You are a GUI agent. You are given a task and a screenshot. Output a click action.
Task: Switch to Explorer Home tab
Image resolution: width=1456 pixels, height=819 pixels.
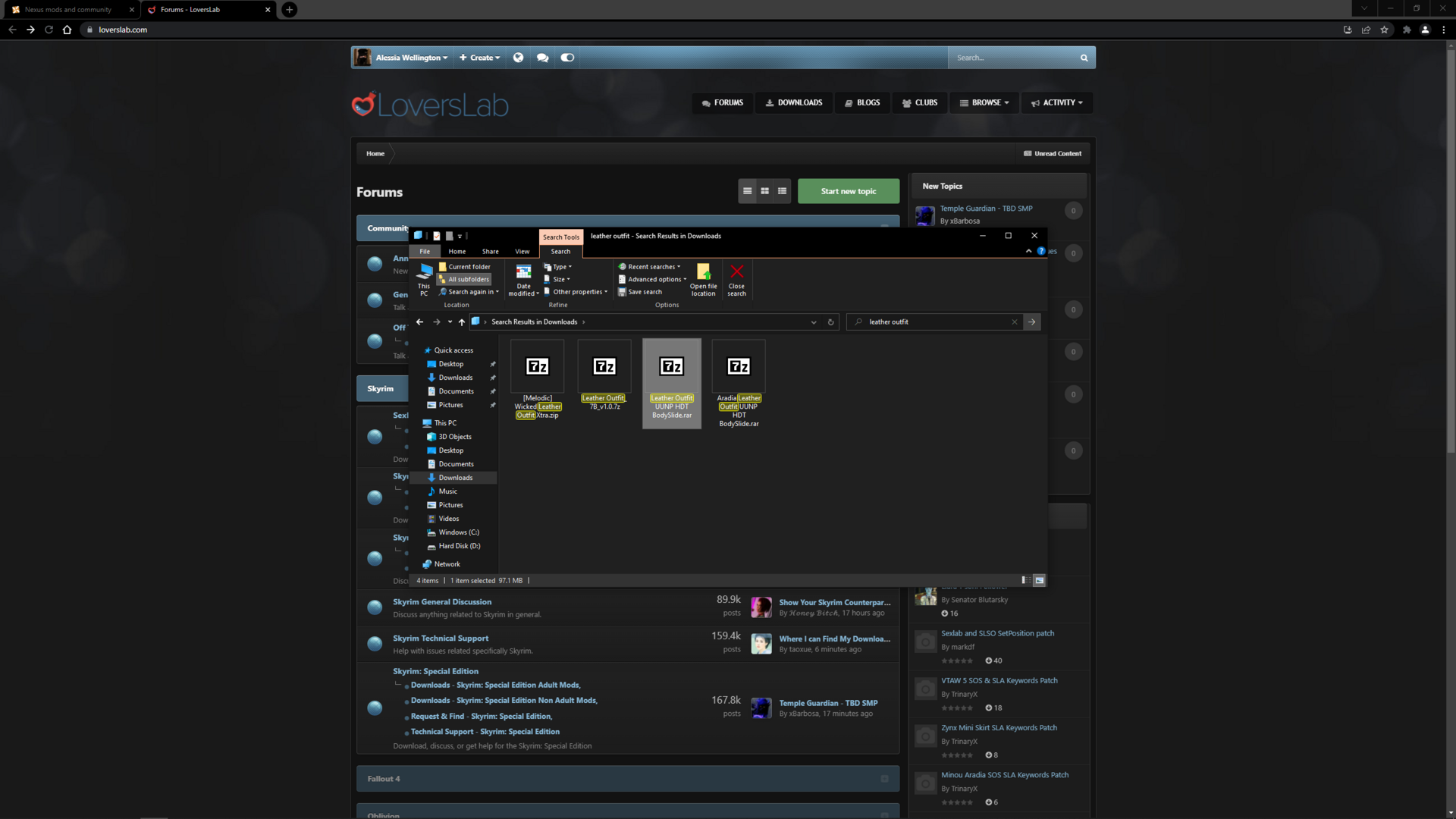(457, 252)
